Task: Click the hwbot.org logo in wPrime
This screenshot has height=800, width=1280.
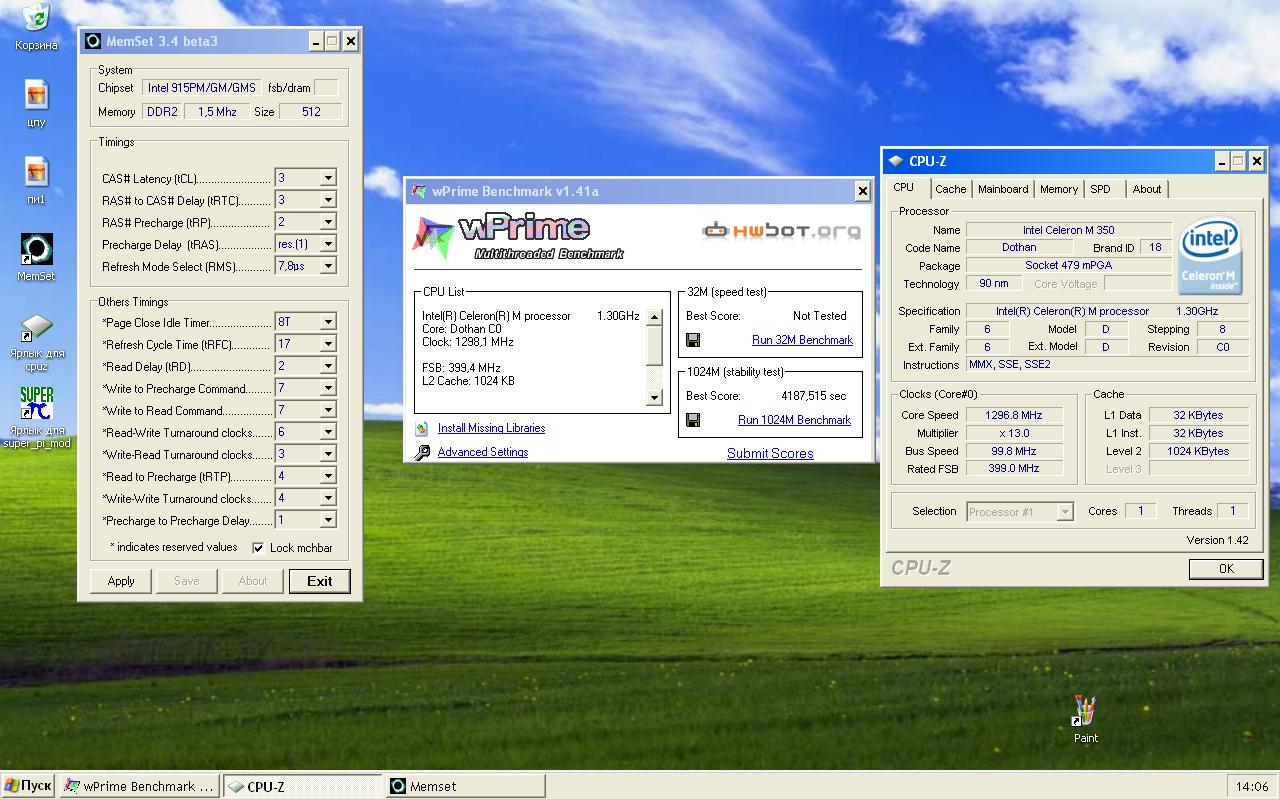Action: (781, 231)
